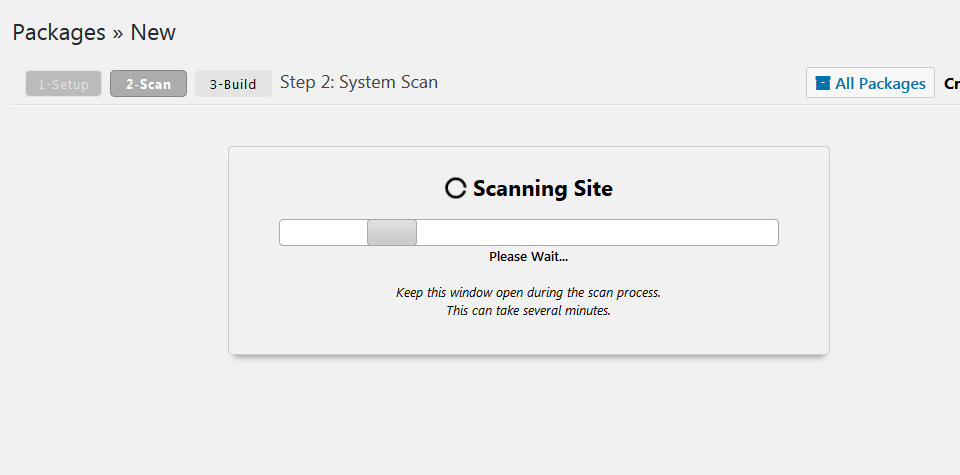Click the word 'New' in page title

(153, 32)
